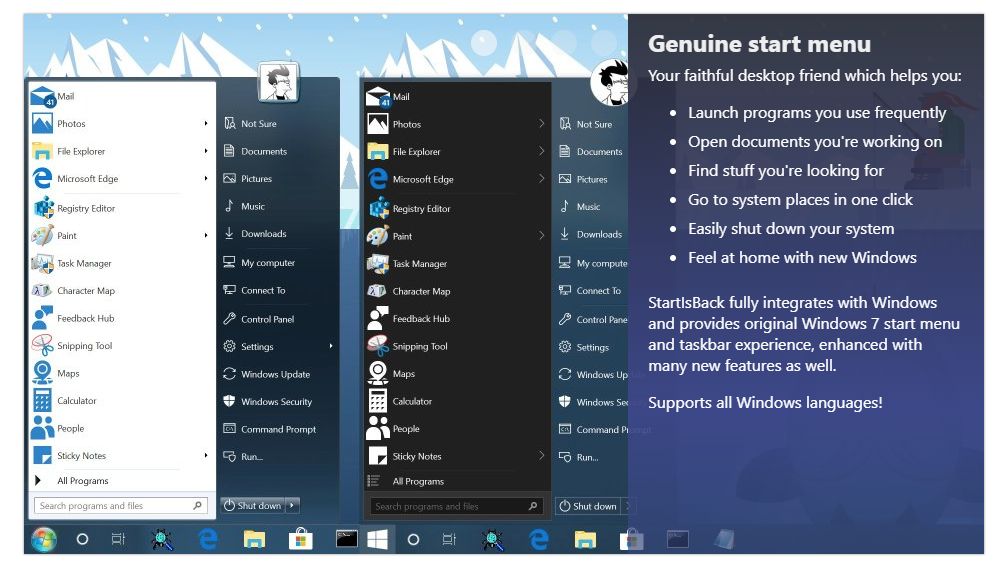Click the Windows 10 logo start button
1002x567 pixels.
(x=377, y=540)
